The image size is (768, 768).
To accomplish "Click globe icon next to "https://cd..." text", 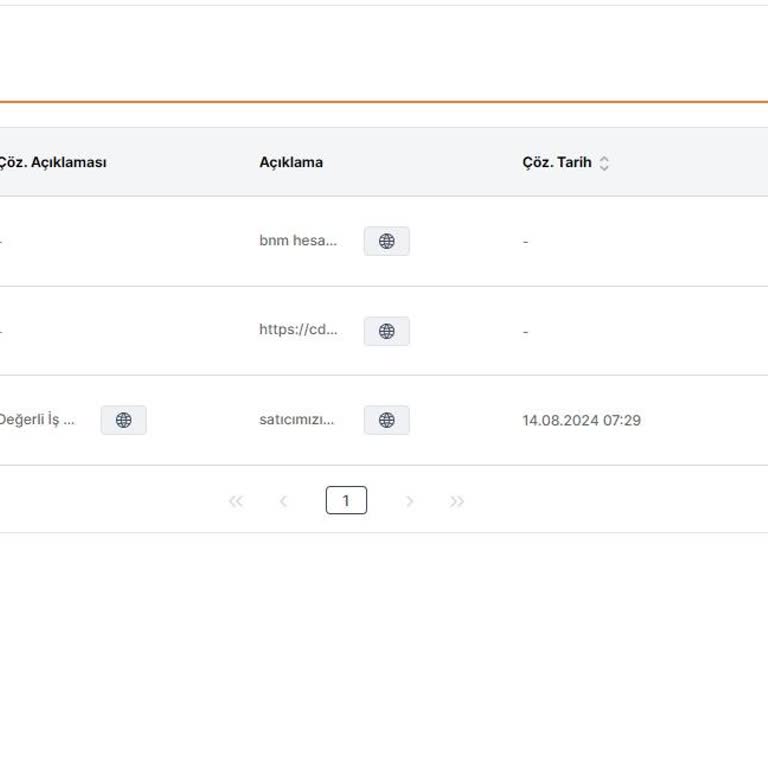I will [386, 331].
